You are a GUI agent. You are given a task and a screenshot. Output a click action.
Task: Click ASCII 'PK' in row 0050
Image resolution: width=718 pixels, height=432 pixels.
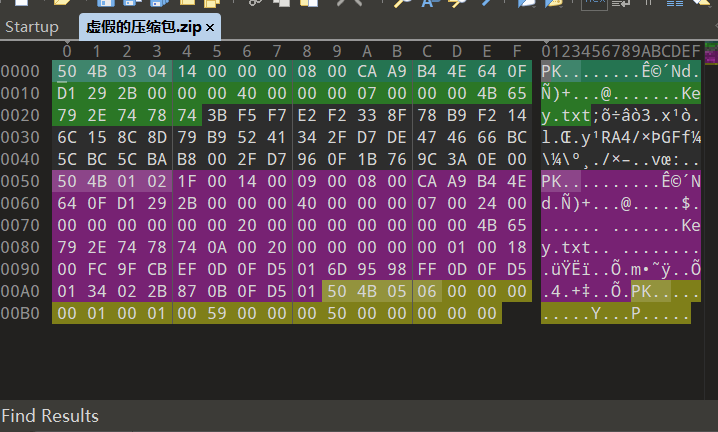point(551,181)
